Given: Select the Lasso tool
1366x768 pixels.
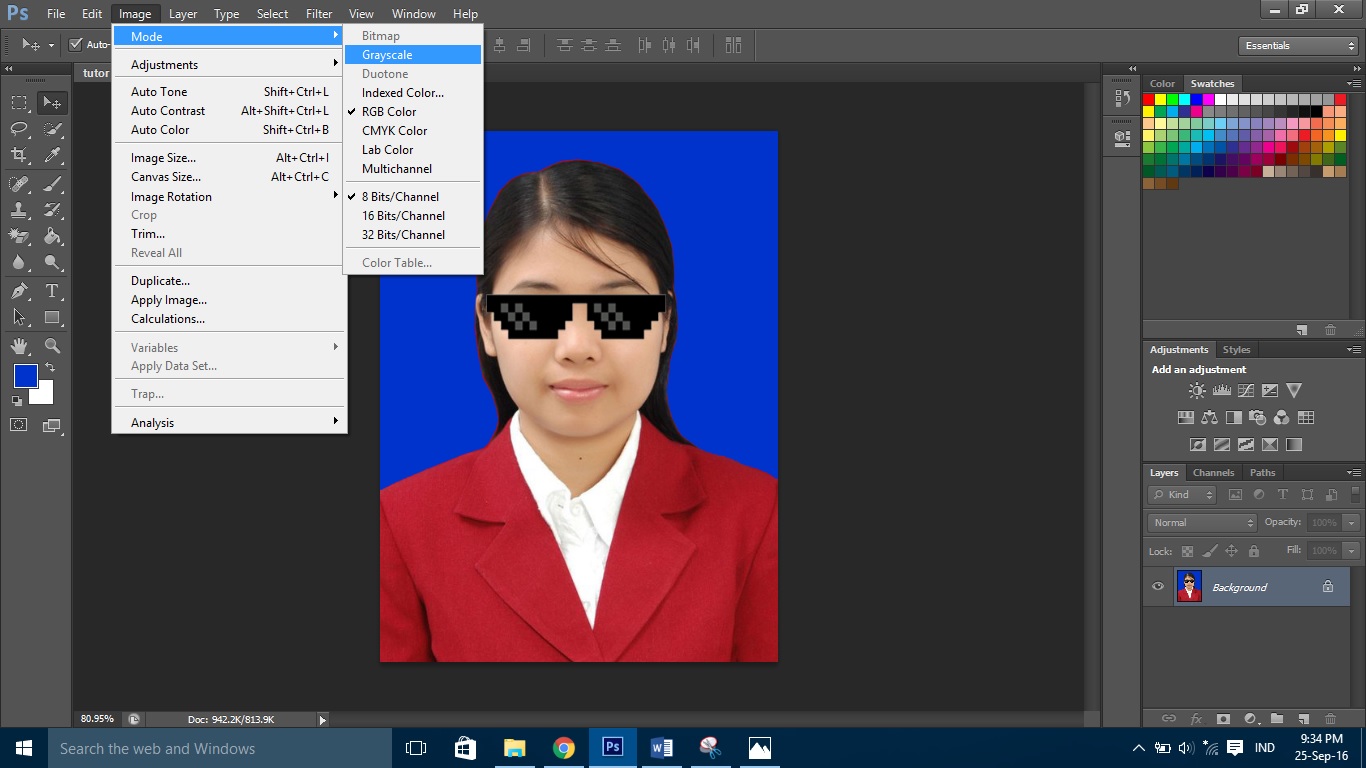Looking at the screenshot, I should (19, 128).
